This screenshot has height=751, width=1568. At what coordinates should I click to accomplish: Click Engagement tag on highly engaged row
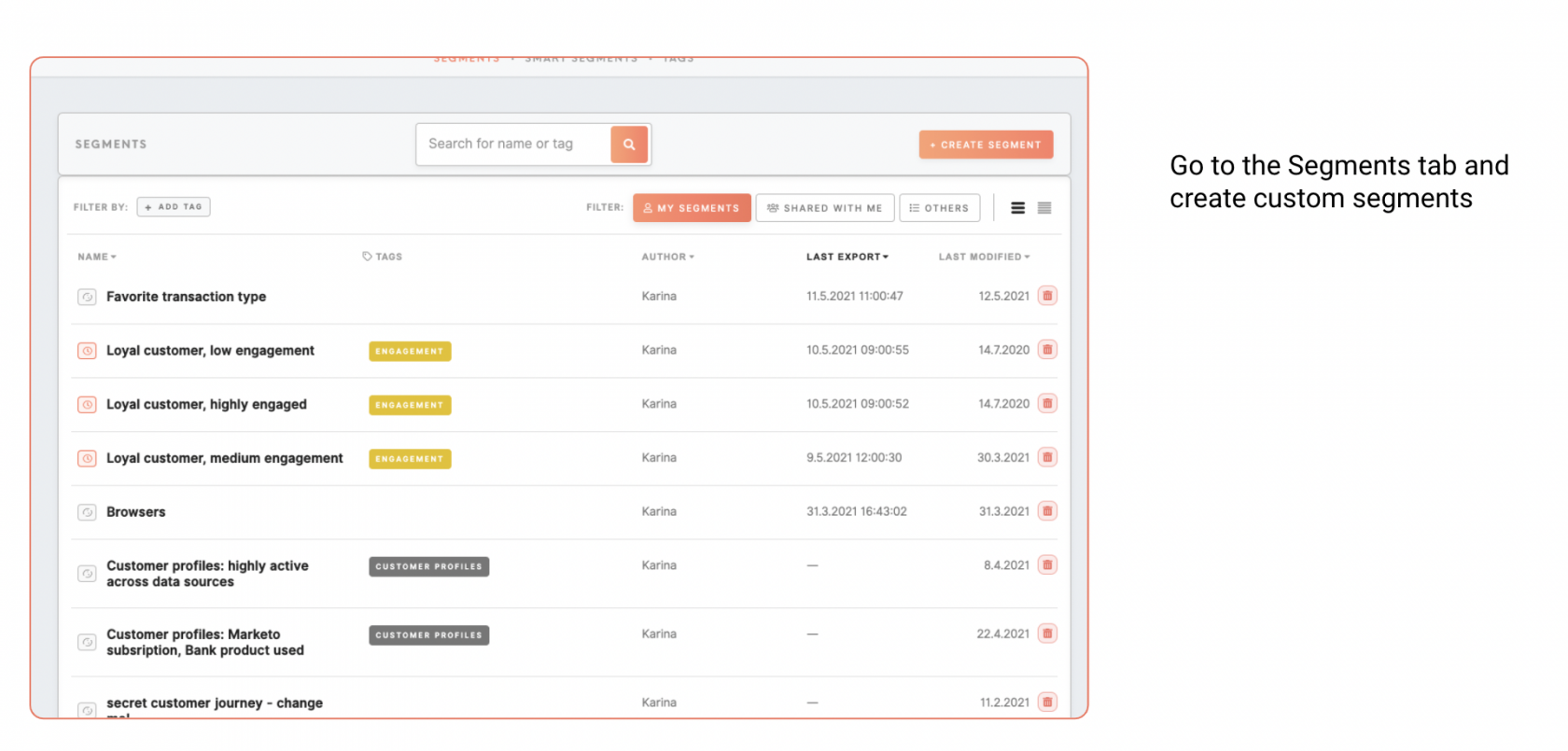(x=410, y=405)
